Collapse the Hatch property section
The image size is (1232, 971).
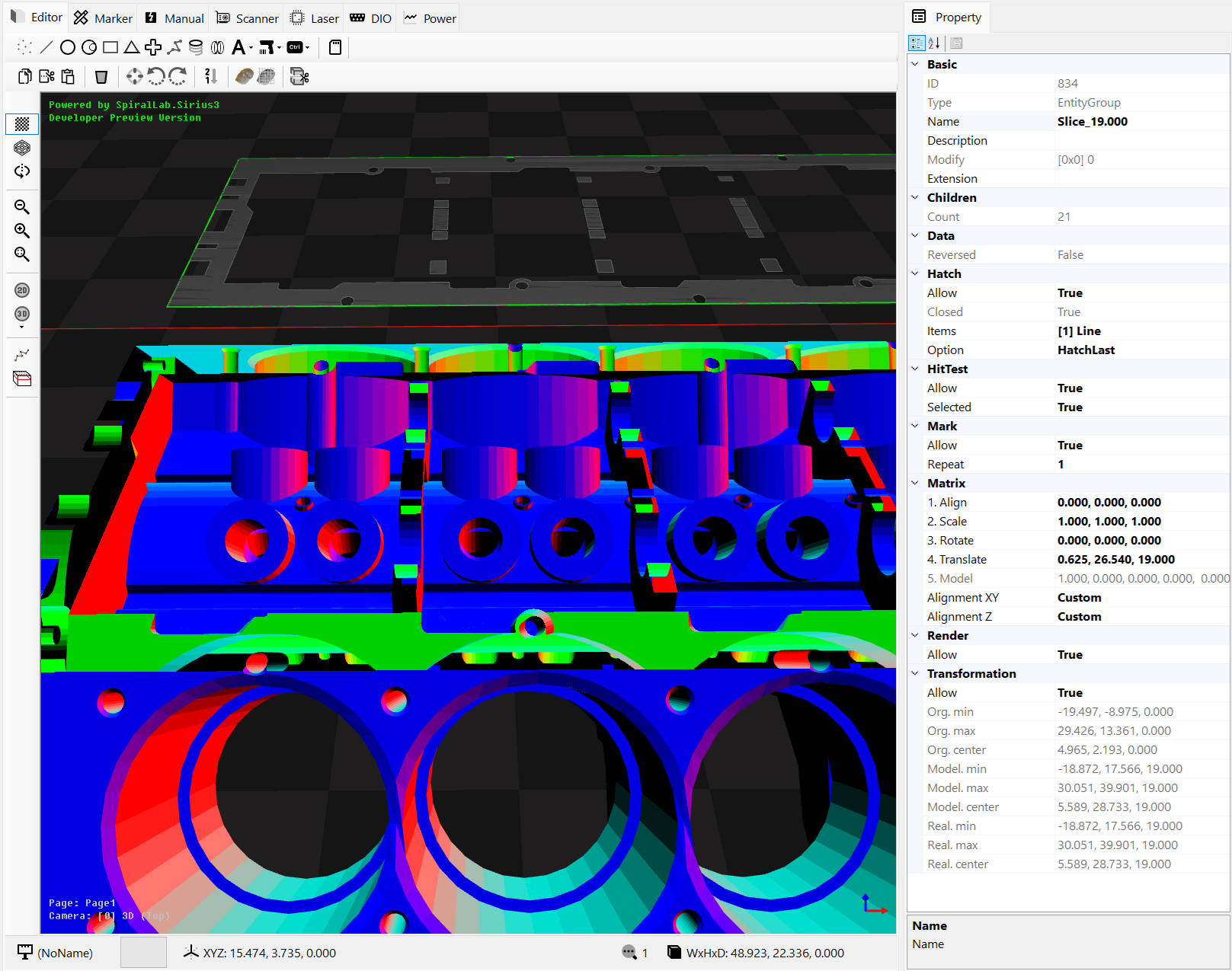click(x=915, y=274)
